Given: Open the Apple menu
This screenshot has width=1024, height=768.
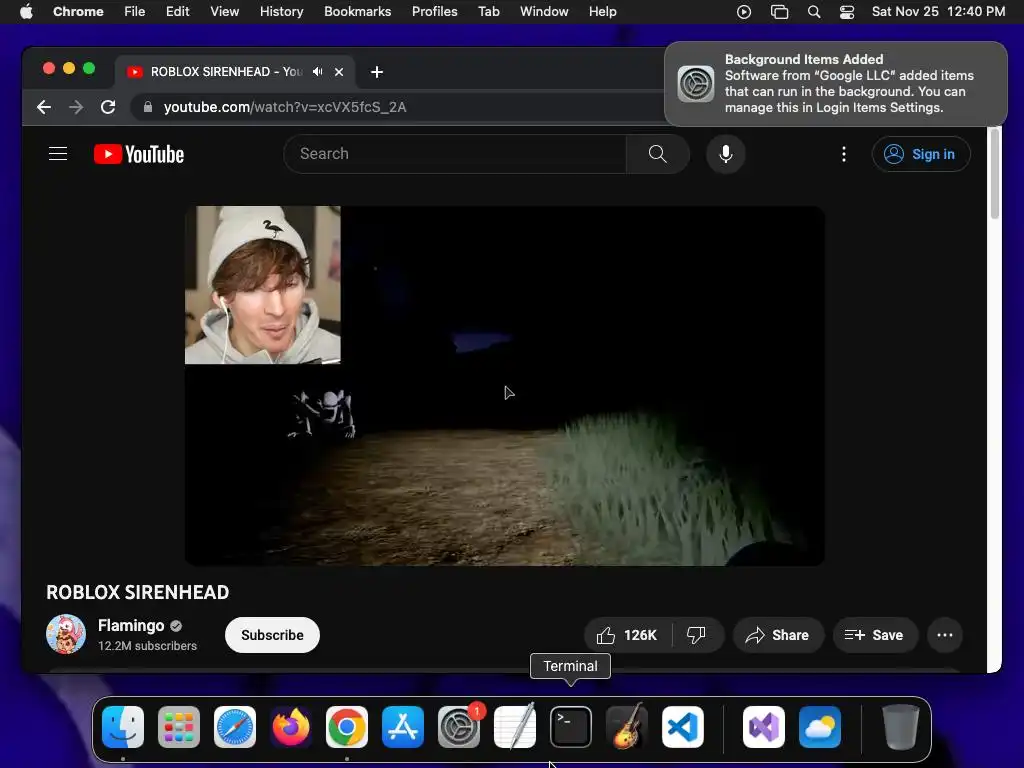Looking at the screenshot, I should coord(26,12).
